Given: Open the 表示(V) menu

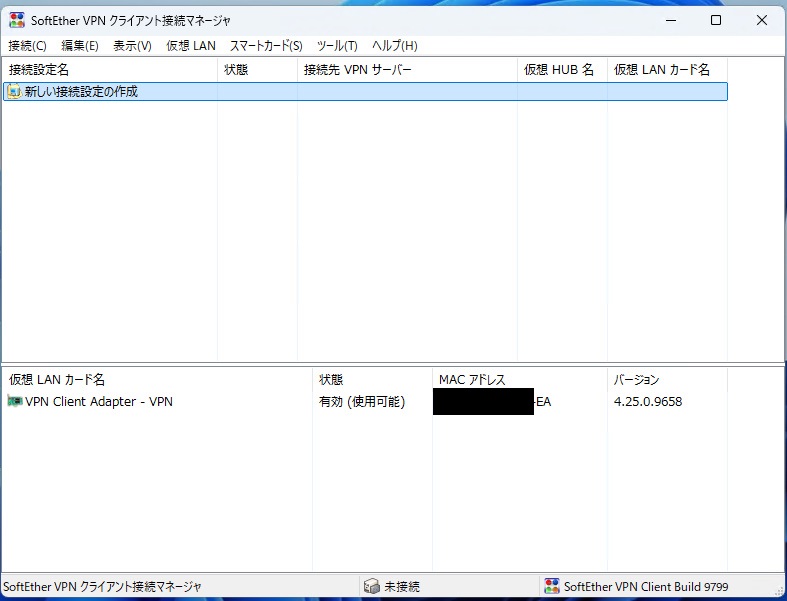Looking at the screenshot, I should point(132,46).
